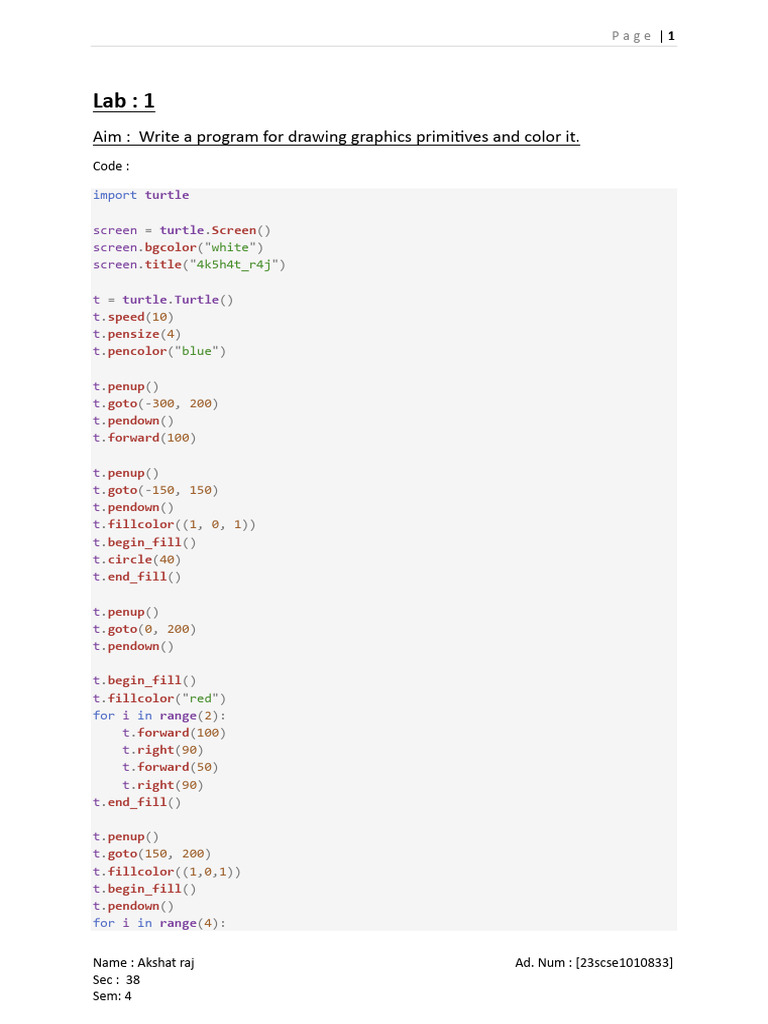Click the indented t.forward(50) line
The height and width of the screenshot is (1024, 768).
(170, 767)
